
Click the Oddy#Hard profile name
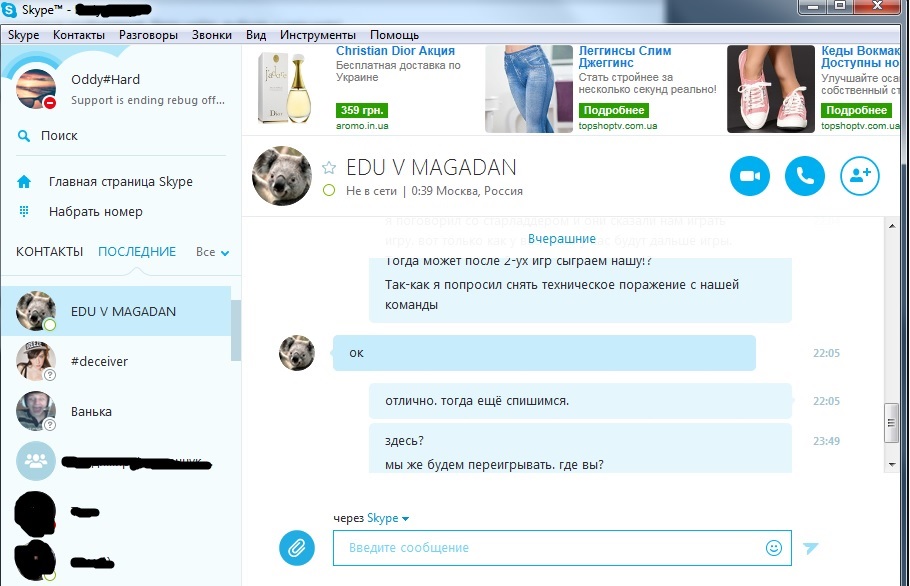[105, 79]
